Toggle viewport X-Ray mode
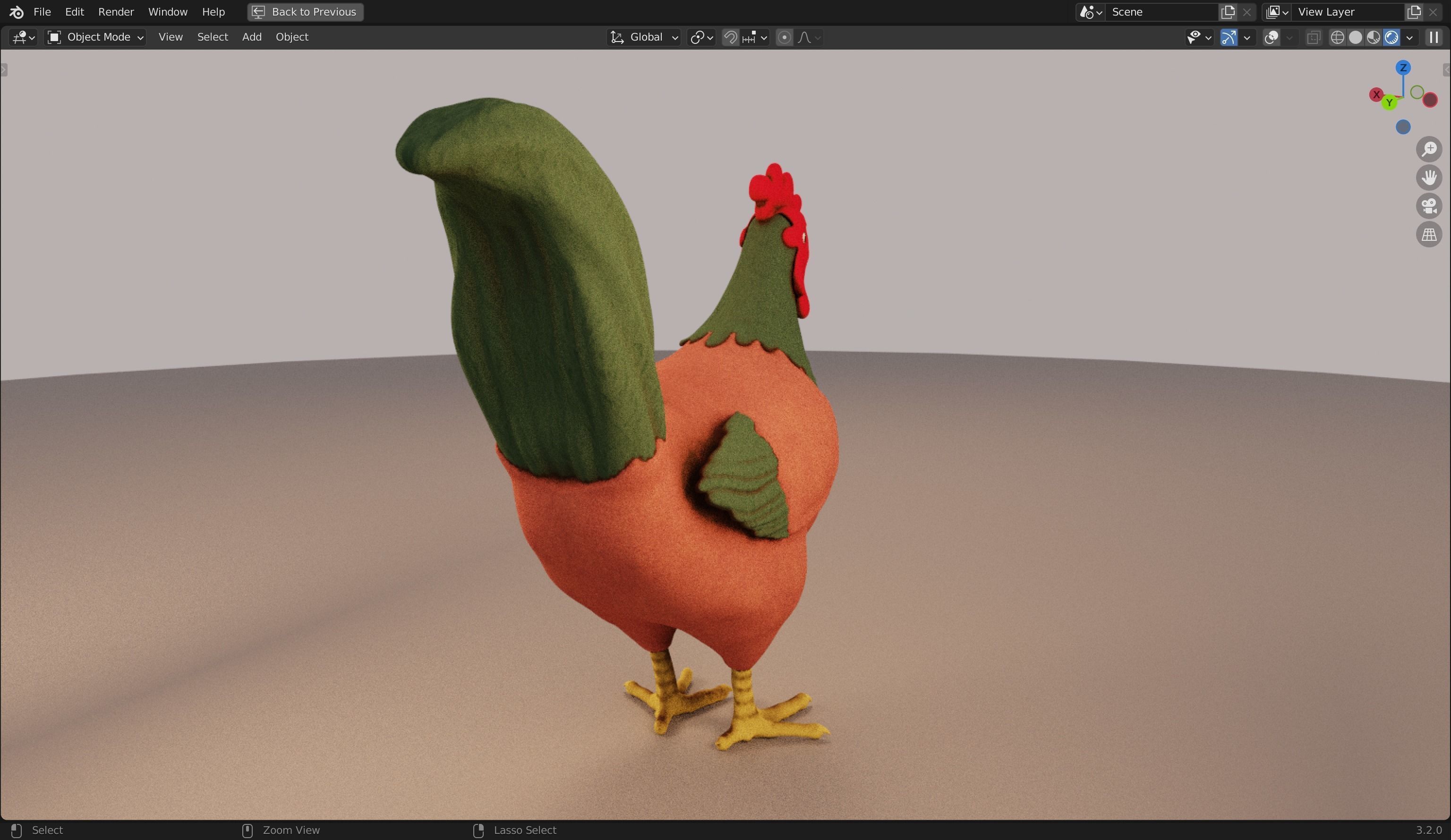Viewport: 1451px width, 840px height. coord(1314,37)
